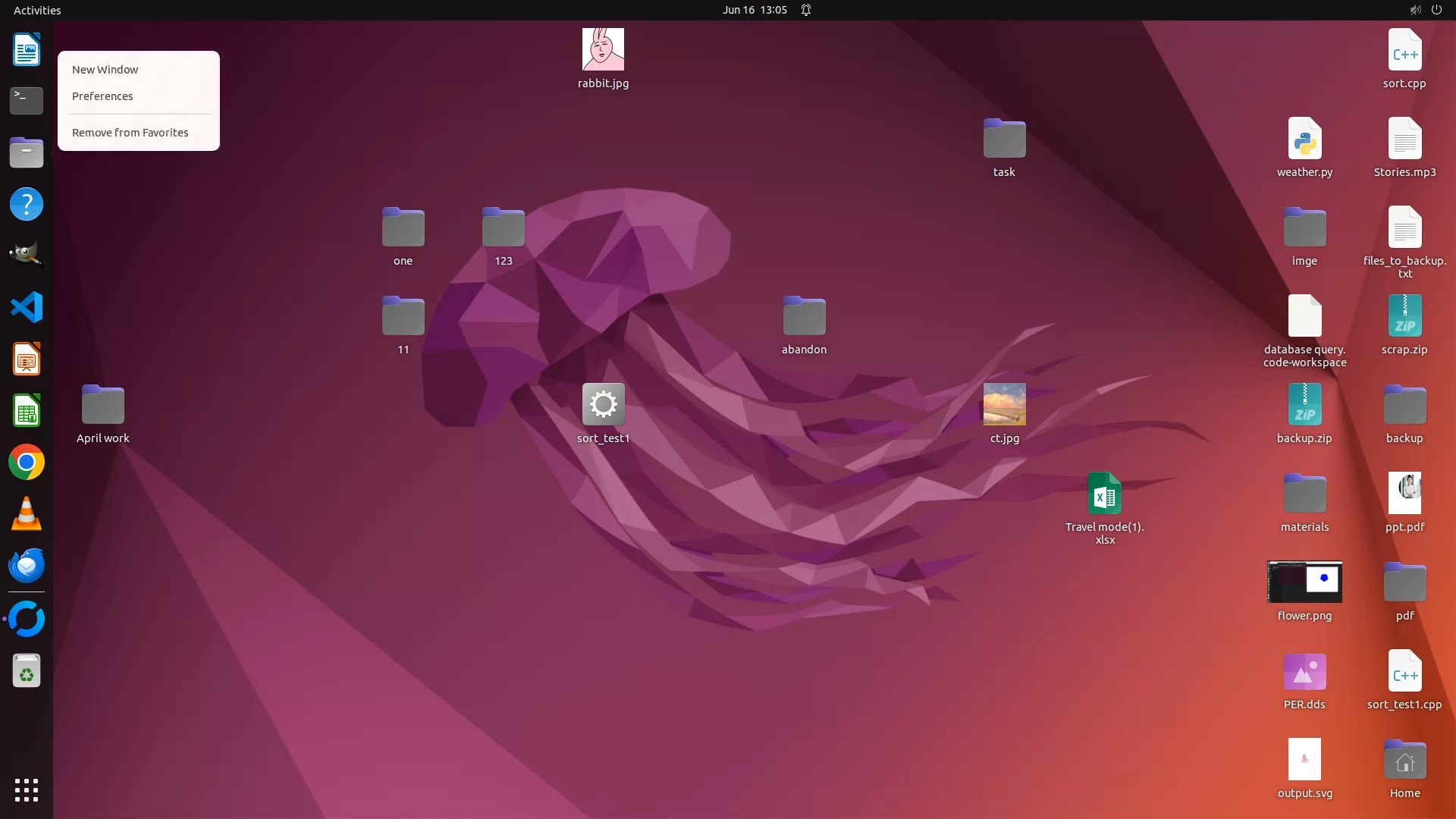The image size is (1456, 819).
Task: Select Preferences from the context menu
Action: (x=102, y=96)
